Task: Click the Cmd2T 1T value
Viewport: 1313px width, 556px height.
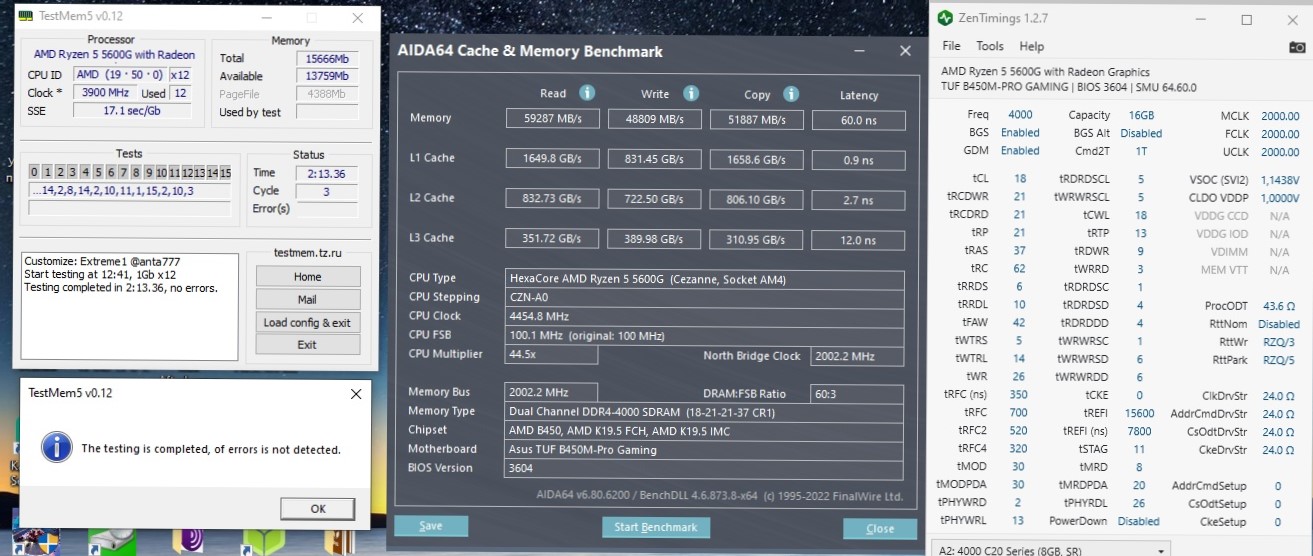Action: [x=1141, y=151]
